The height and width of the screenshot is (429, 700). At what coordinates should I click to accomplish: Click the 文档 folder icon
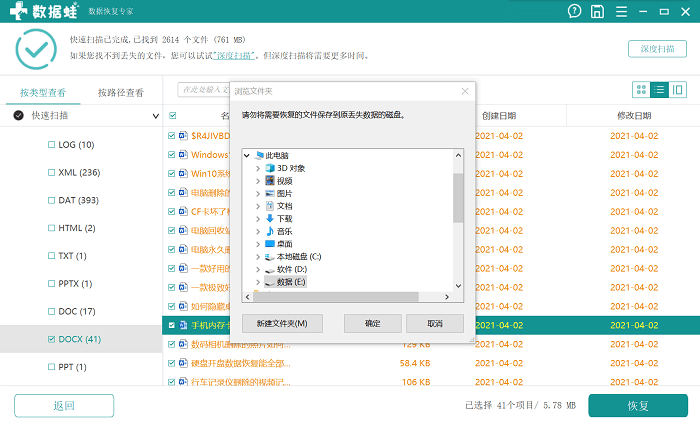(x=270, y=206)
